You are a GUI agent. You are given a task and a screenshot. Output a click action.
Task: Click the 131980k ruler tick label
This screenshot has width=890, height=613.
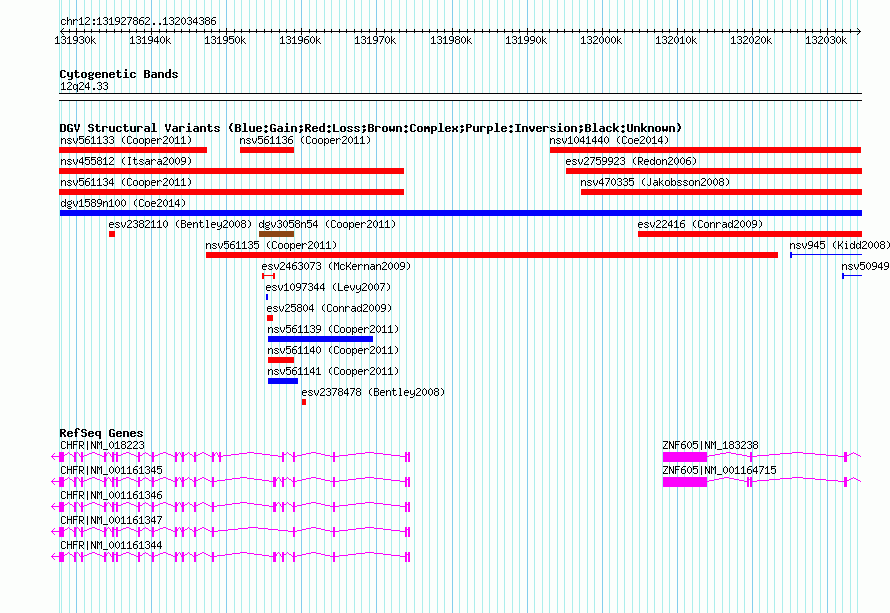tap(451, 40)
